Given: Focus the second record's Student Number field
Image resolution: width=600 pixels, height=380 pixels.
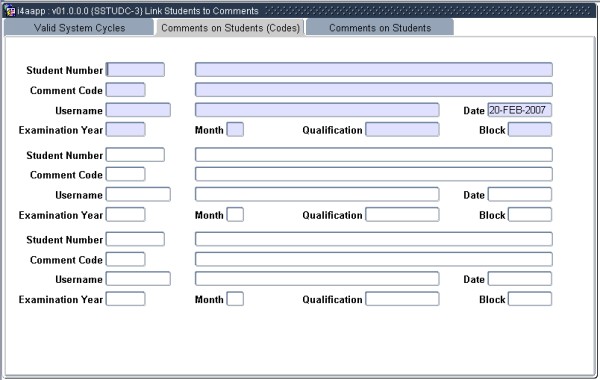Looking at the screenshot, I should (x=135, y=155).
